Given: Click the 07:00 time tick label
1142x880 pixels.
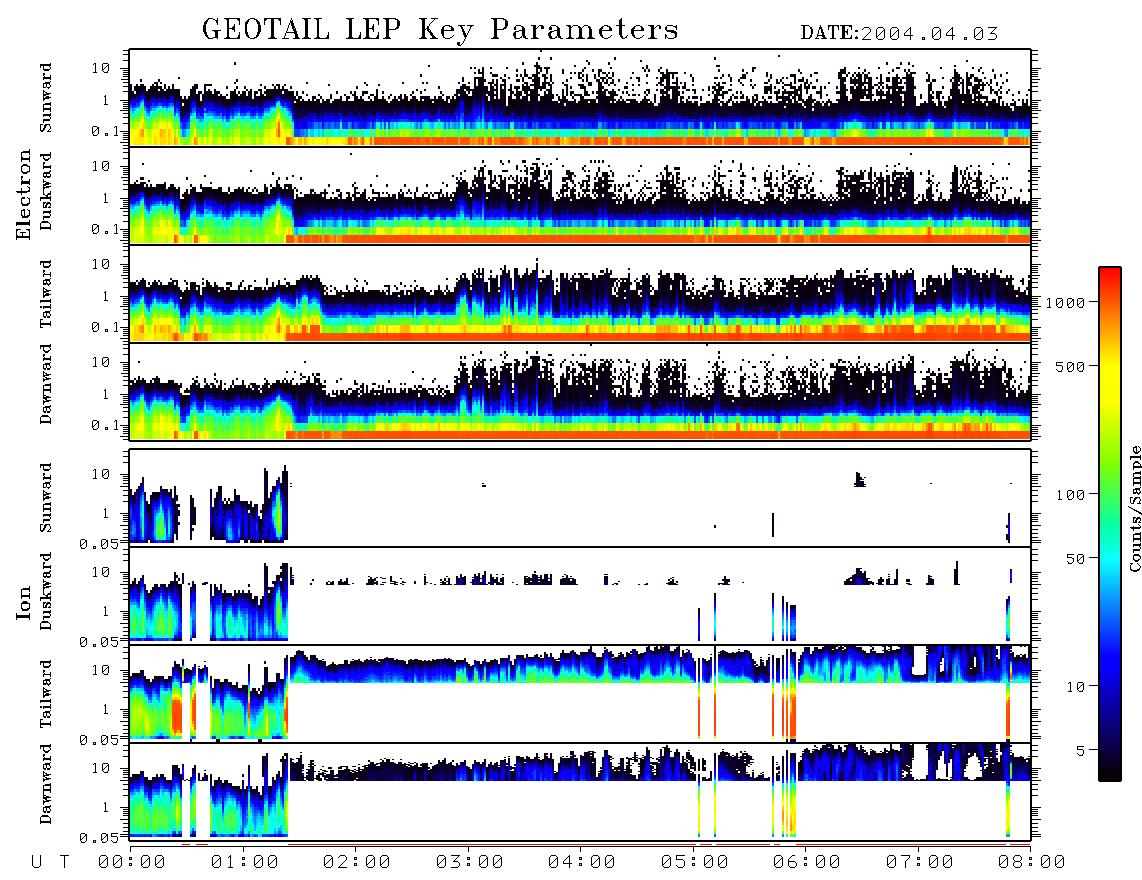Looking at the screenshot, I should coord(920,862).
